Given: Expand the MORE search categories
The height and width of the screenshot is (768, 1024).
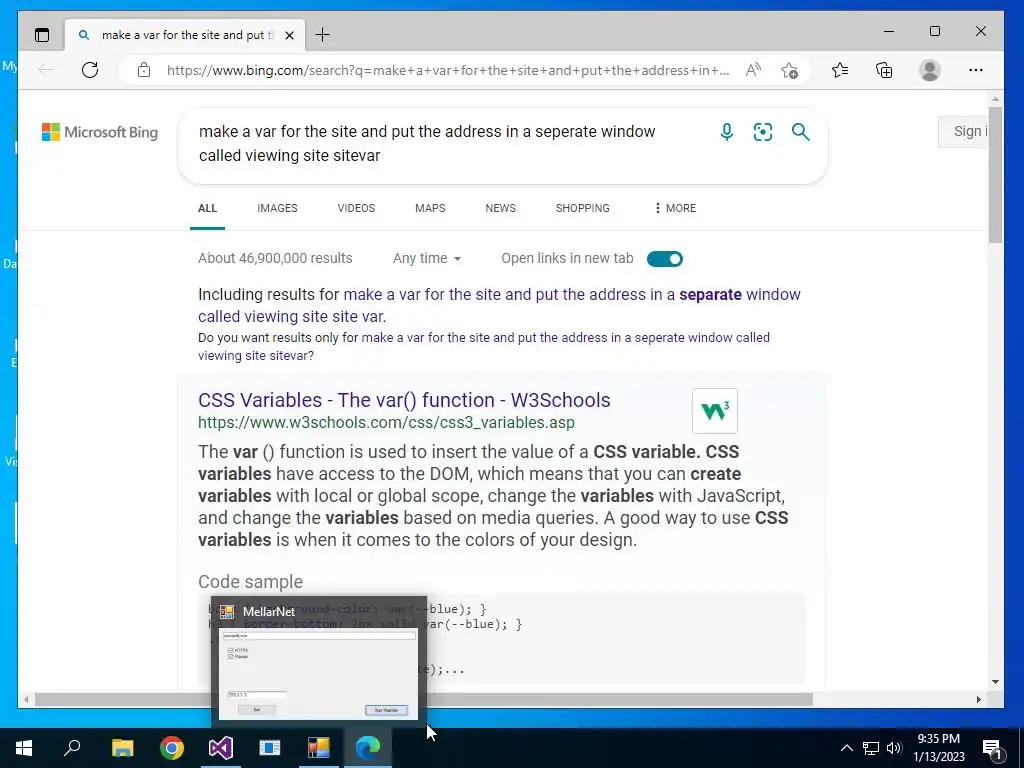Looking at the screenshot, I should point(675,208).
